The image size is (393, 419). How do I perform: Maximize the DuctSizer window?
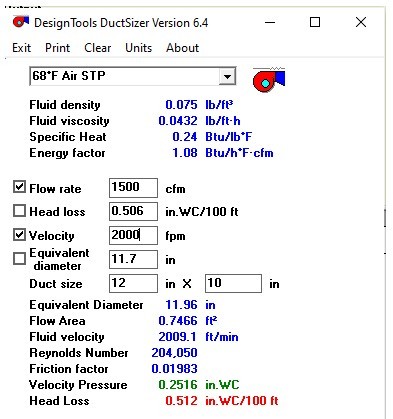click(x=315, y=23)
